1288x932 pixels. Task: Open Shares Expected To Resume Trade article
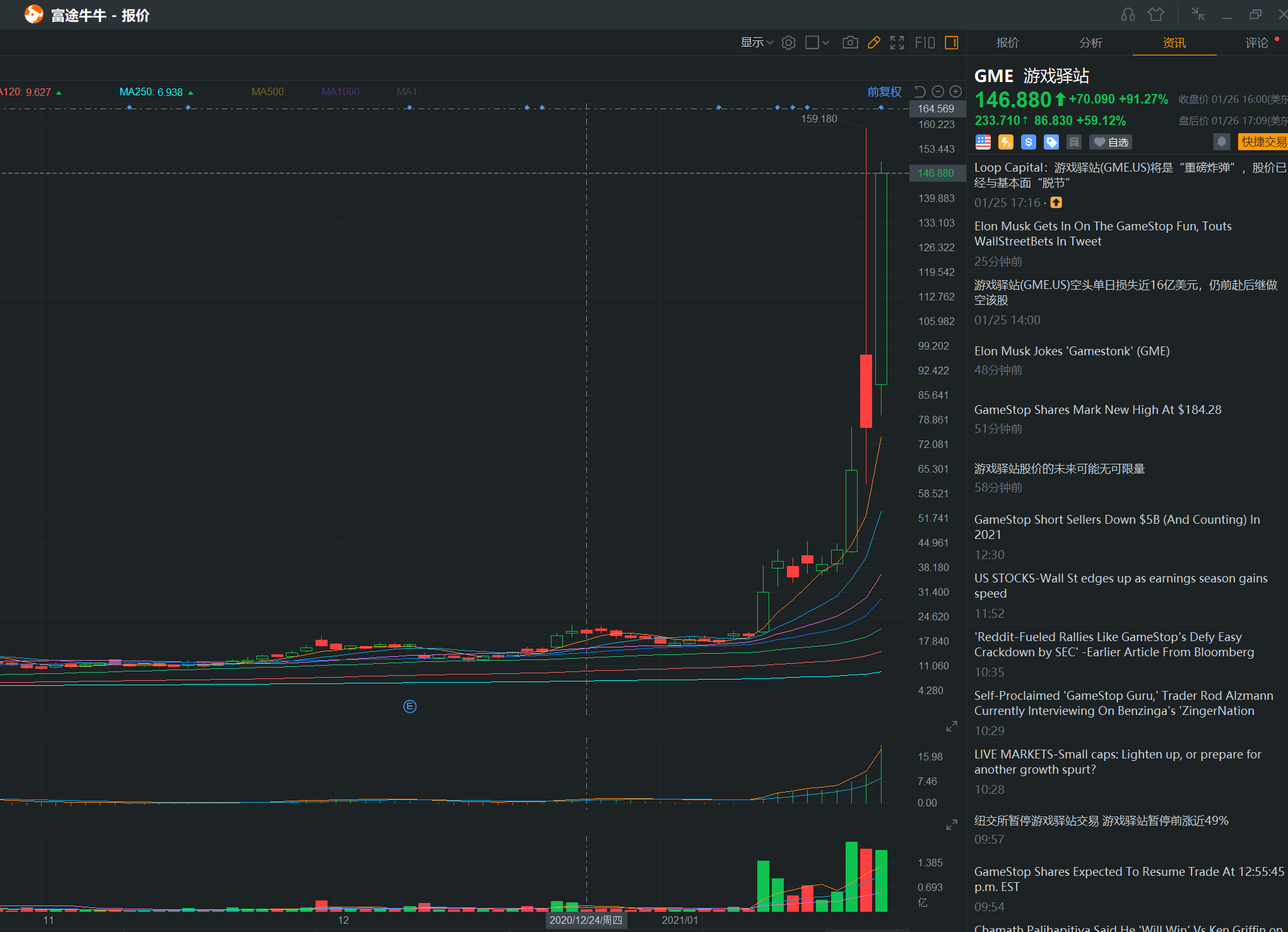(1127, 888)
